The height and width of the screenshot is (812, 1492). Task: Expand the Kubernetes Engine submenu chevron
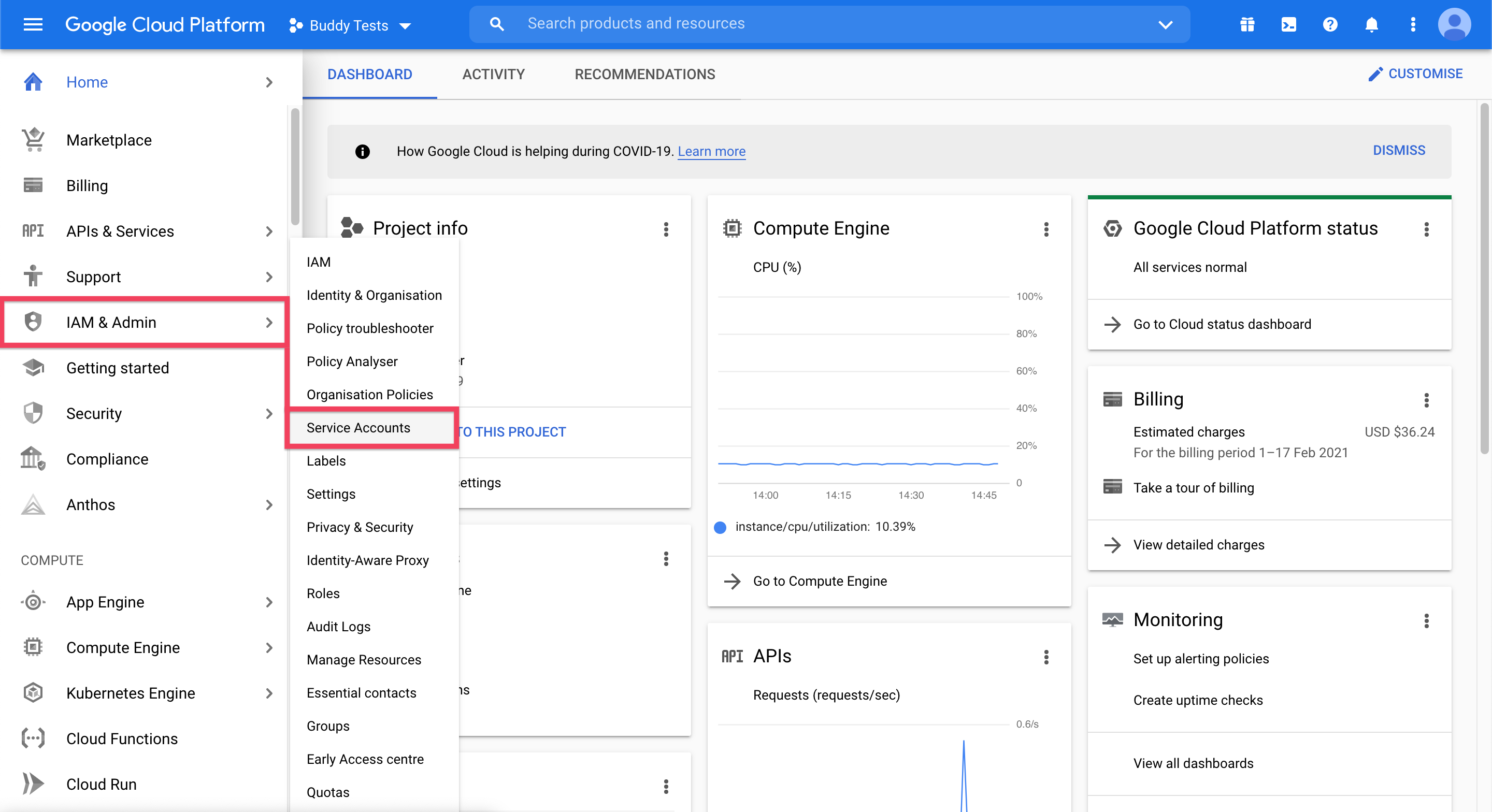269,693
